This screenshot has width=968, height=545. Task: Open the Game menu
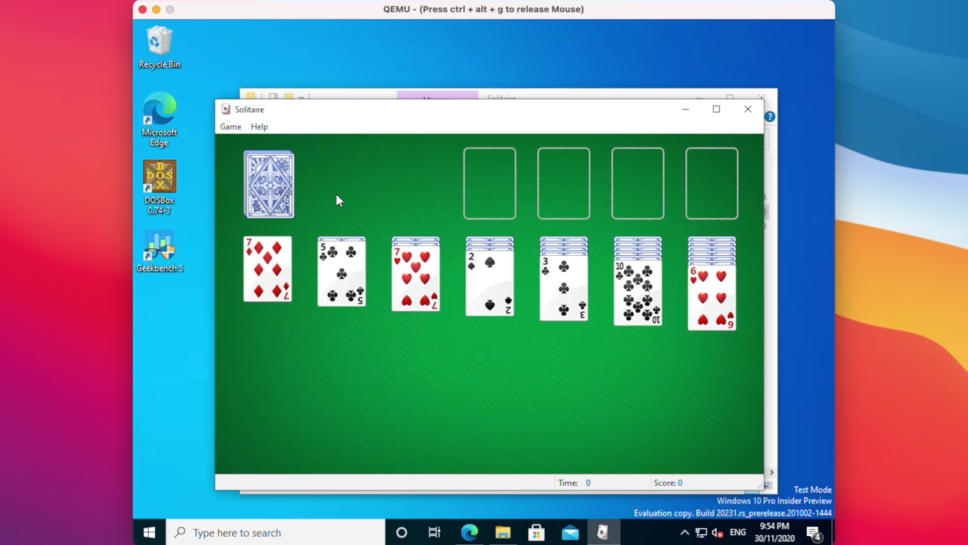tap(230, 127)
